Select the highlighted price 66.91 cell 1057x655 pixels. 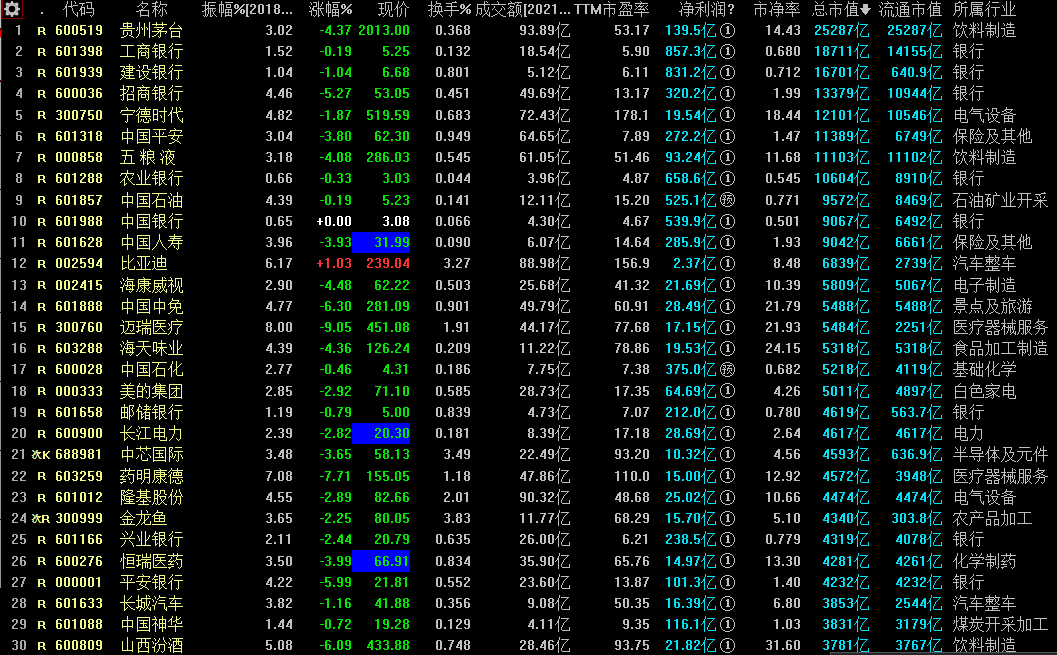(381, 561)
